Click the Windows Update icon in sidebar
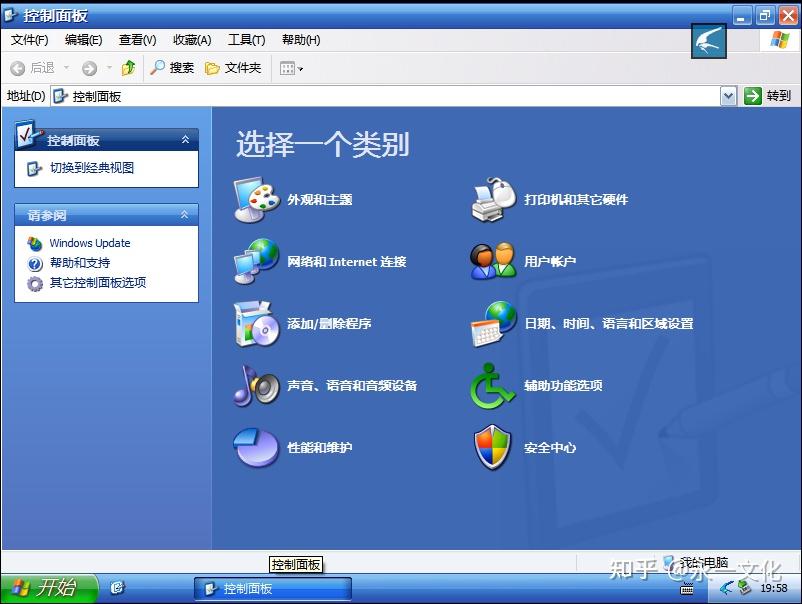The width and height of the screenshot is (802, 604). [x=35, y=243]
